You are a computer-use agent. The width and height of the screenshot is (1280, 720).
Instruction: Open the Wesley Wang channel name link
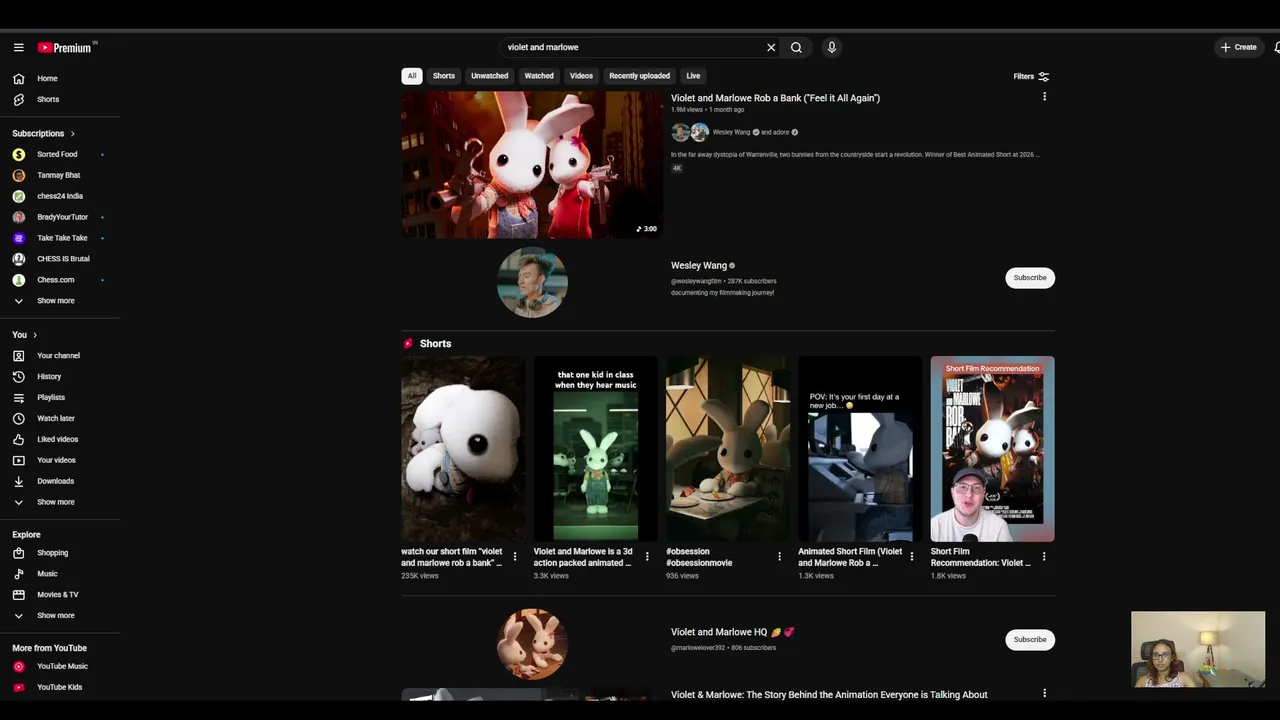(699, 266)
